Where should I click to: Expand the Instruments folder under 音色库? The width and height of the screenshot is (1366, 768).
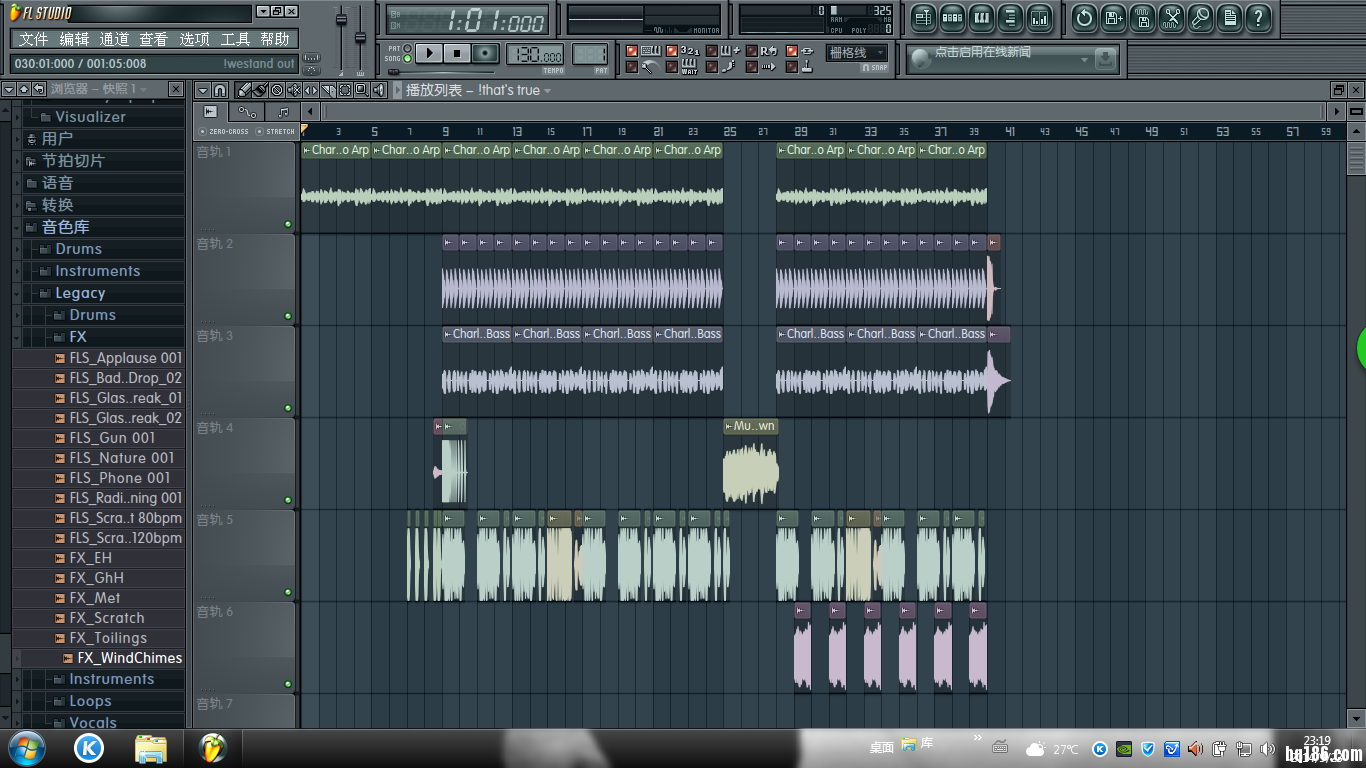[97, 271]
